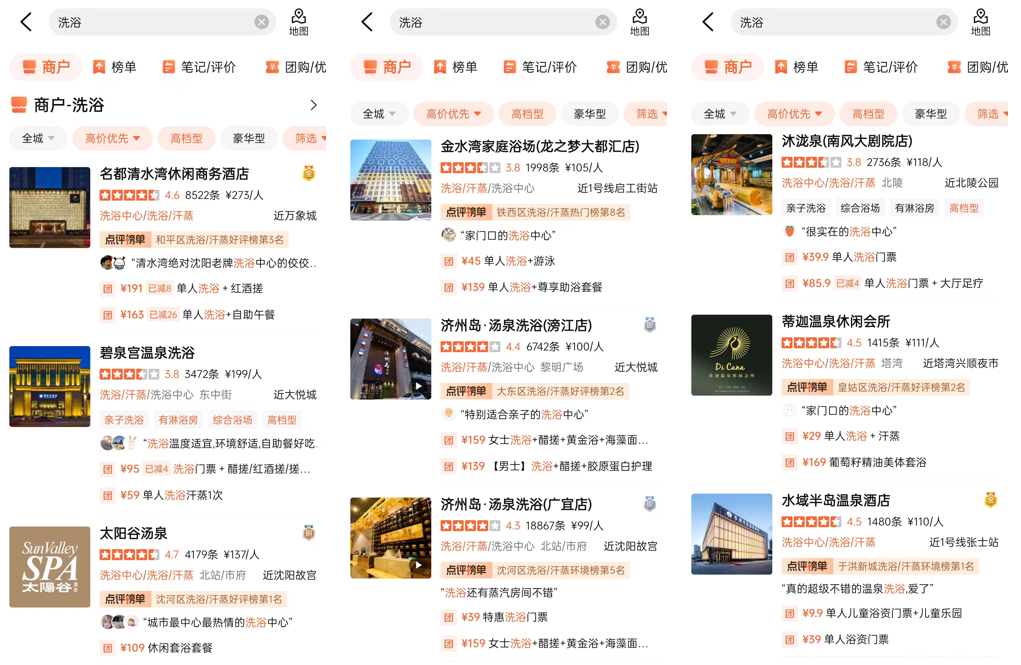
Task: Open the 碧泉宫温泉洗浴 storefront photo
Action: [x=49, y=386]
